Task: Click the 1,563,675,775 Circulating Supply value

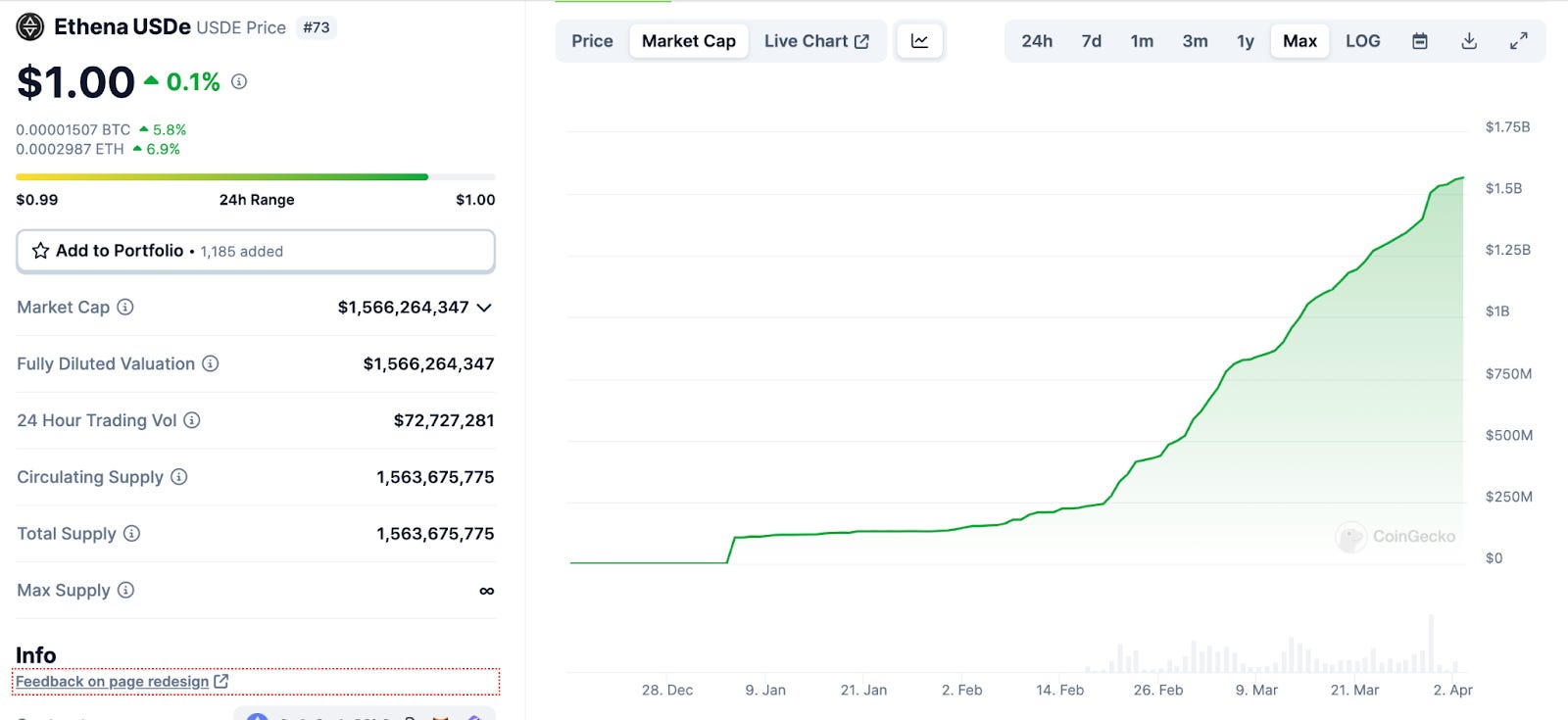Action: [435, 477]
